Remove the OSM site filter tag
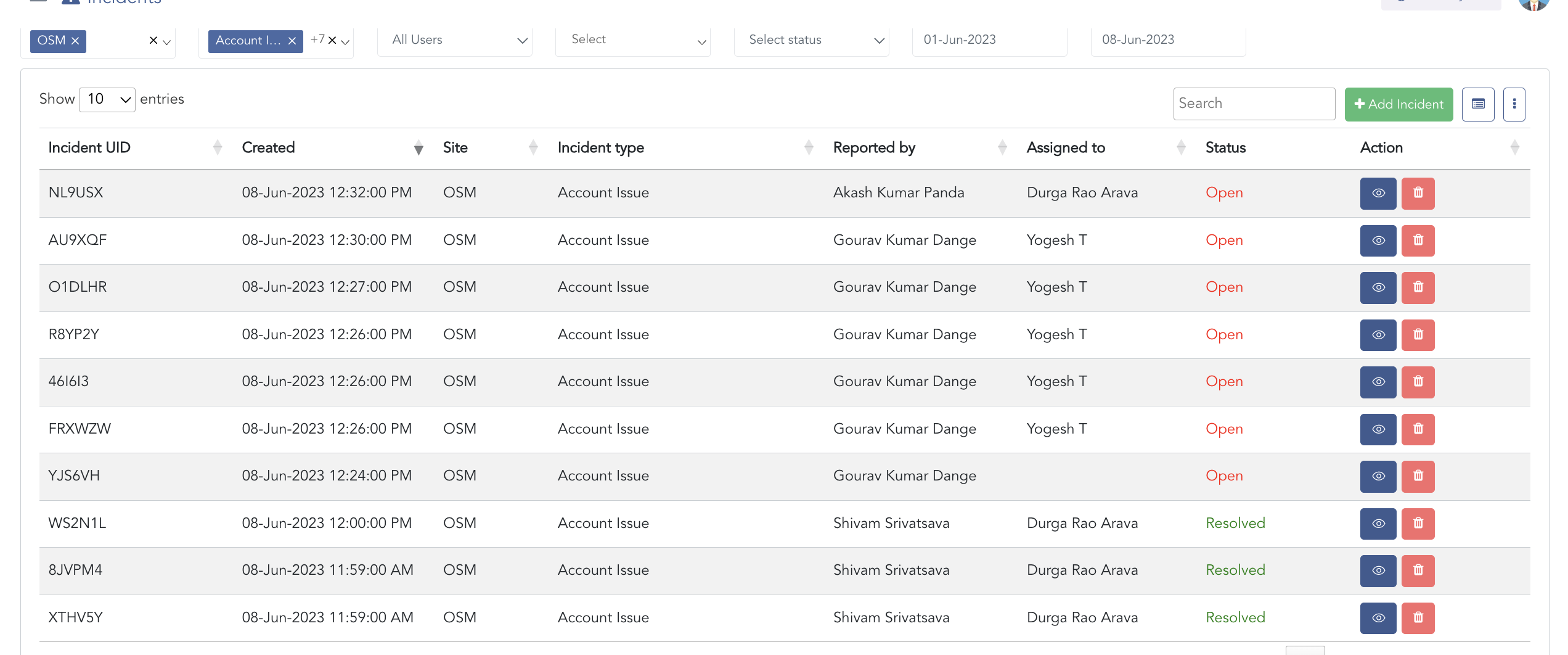Image resolution: width=1568 pixels, height=655 pixels. click(75, 41)
